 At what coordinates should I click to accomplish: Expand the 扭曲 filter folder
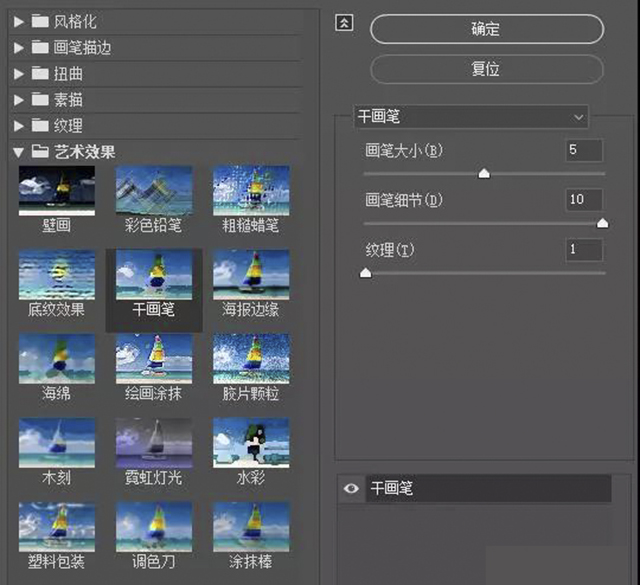[x=18, y=74]
